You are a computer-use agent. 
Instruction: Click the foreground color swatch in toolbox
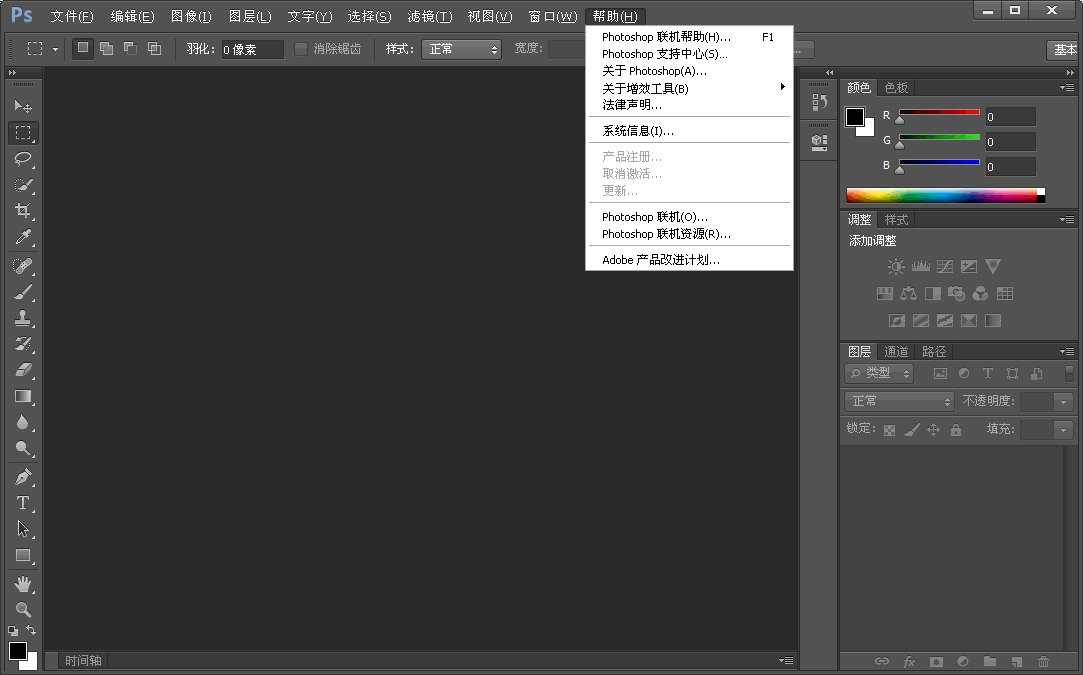pyautogui.click(x=17, y=651)
